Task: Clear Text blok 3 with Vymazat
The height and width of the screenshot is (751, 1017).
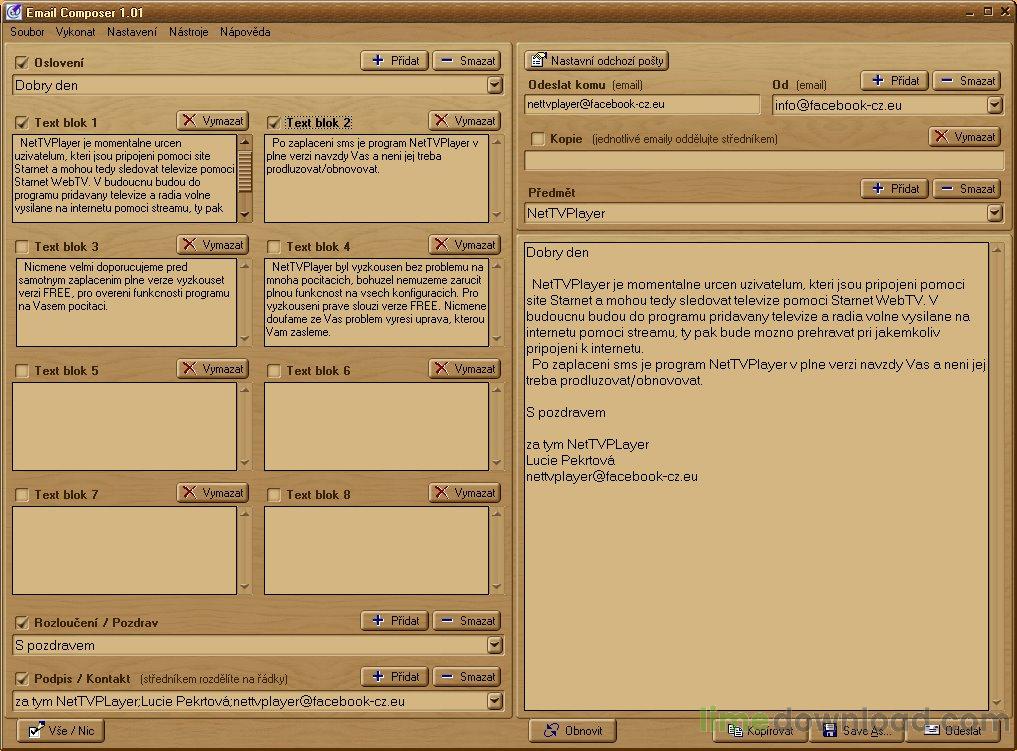Action: click(213, 244)
